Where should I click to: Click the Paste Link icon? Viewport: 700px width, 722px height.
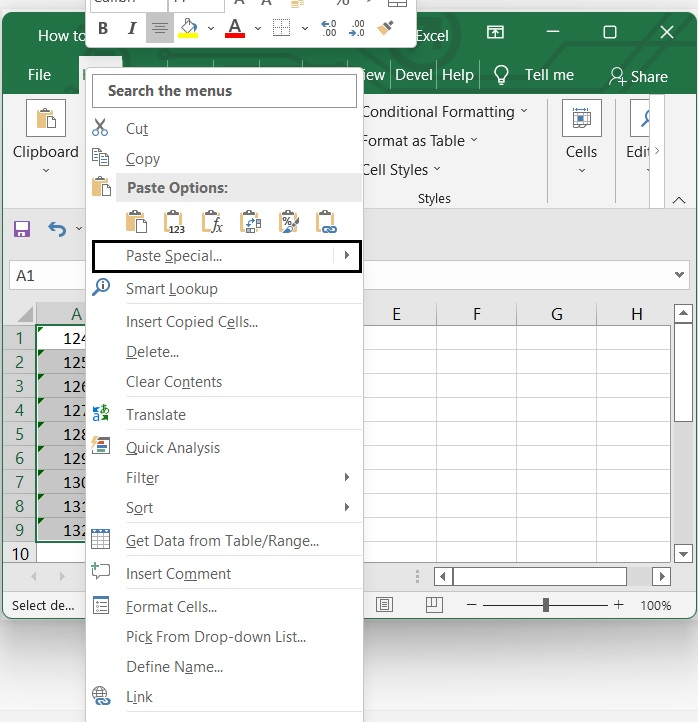pos(326,222)
